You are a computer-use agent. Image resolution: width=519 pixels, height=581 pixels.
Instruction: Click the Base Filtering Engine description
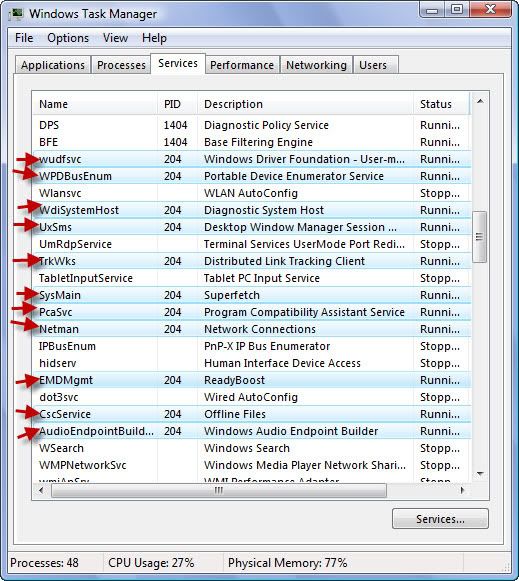click(258, 142)
